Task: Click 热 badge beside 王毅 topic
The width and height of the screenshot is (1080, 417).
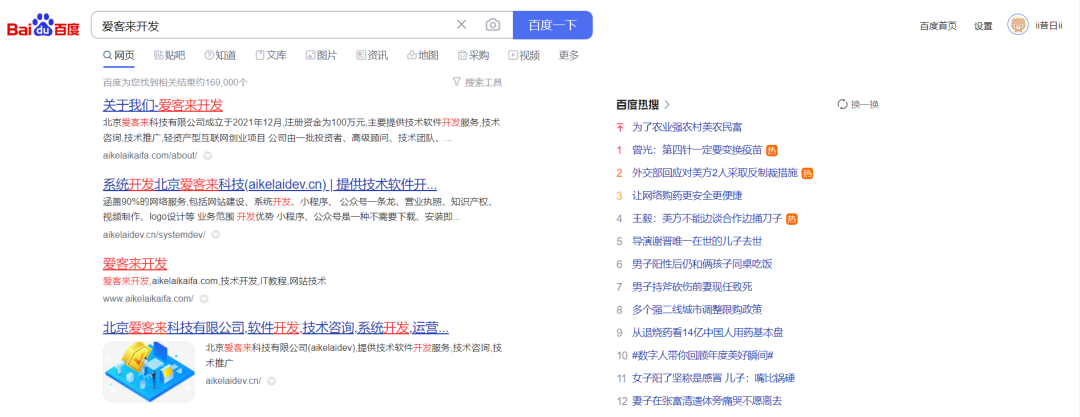Action: 792,218
